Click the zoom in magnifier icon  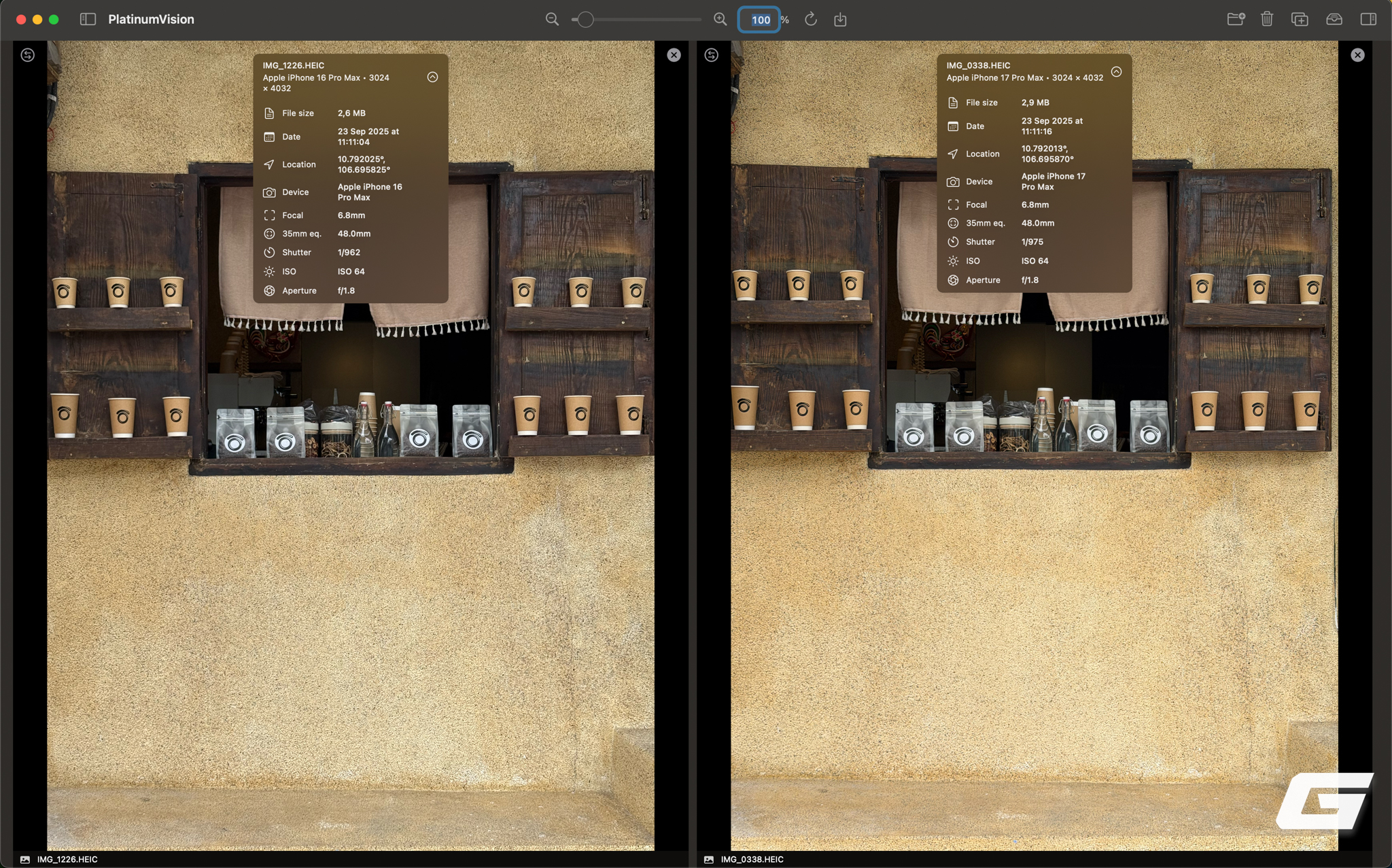pyautogui.click(x=720, y=20)
